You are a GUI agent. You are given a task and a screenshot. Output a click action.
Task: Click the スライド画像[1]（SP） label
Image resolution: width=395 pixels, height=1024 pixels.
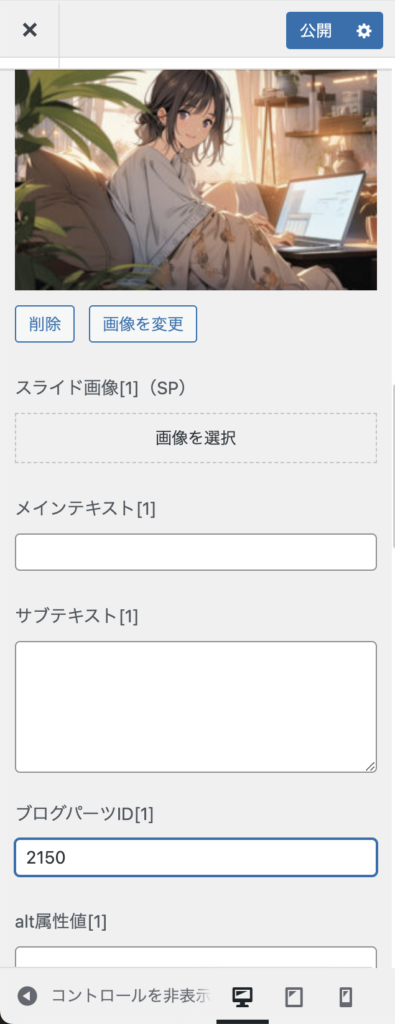tap(102, 388)
